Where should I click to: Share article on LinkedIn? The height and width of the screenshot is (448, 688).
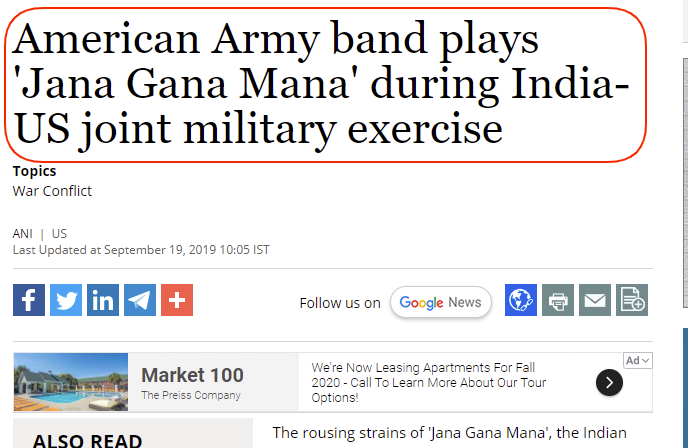(x=103, y=300)
